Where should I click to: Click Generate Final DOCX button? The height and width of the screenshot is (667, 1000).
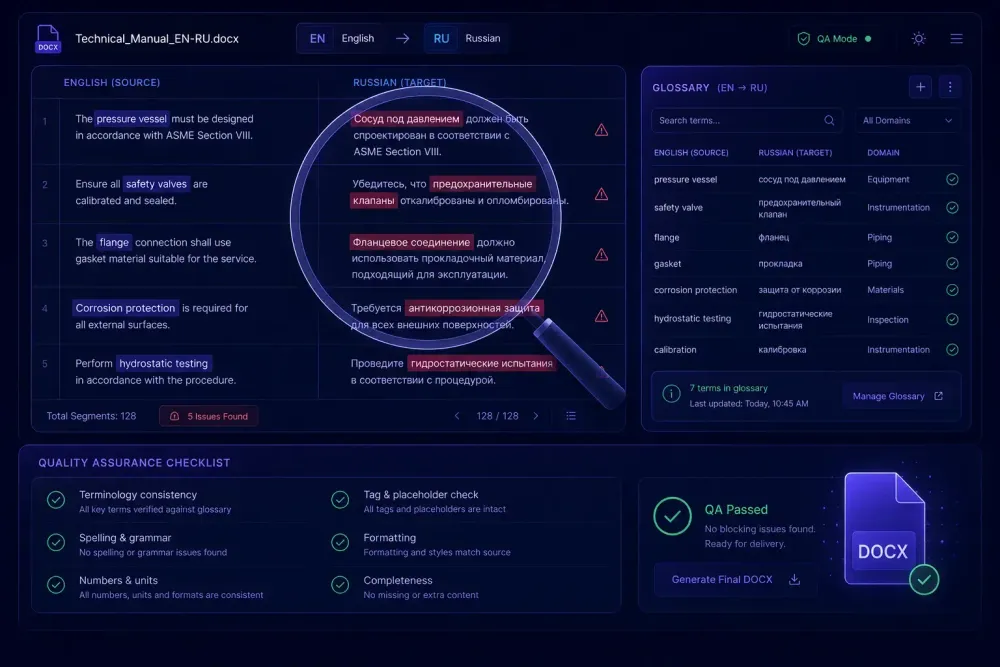pyautogui.click(x=735, y=580)
